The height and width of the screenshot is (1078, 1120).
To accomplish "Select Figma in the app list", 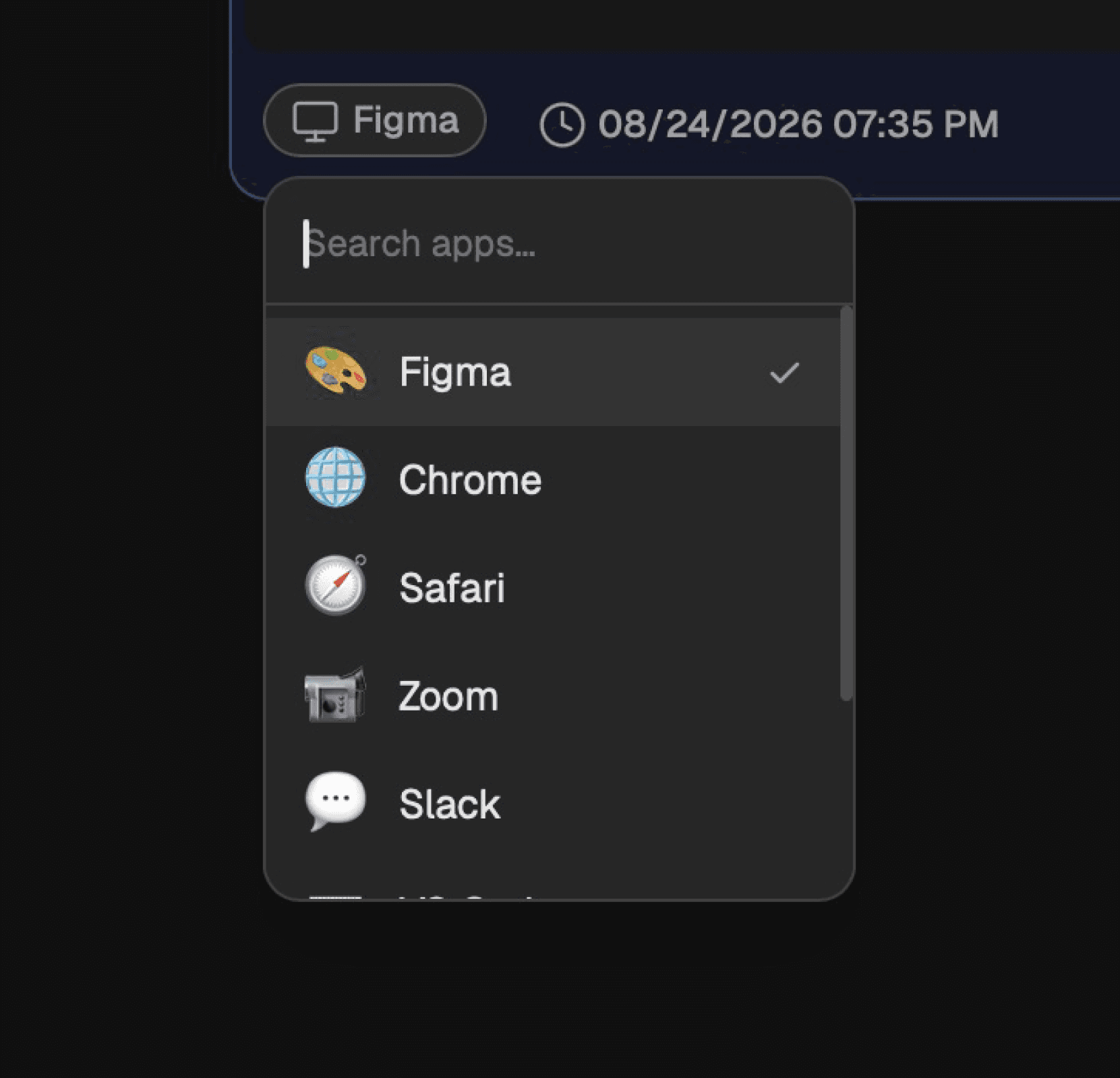I will [x=553, y=372].
